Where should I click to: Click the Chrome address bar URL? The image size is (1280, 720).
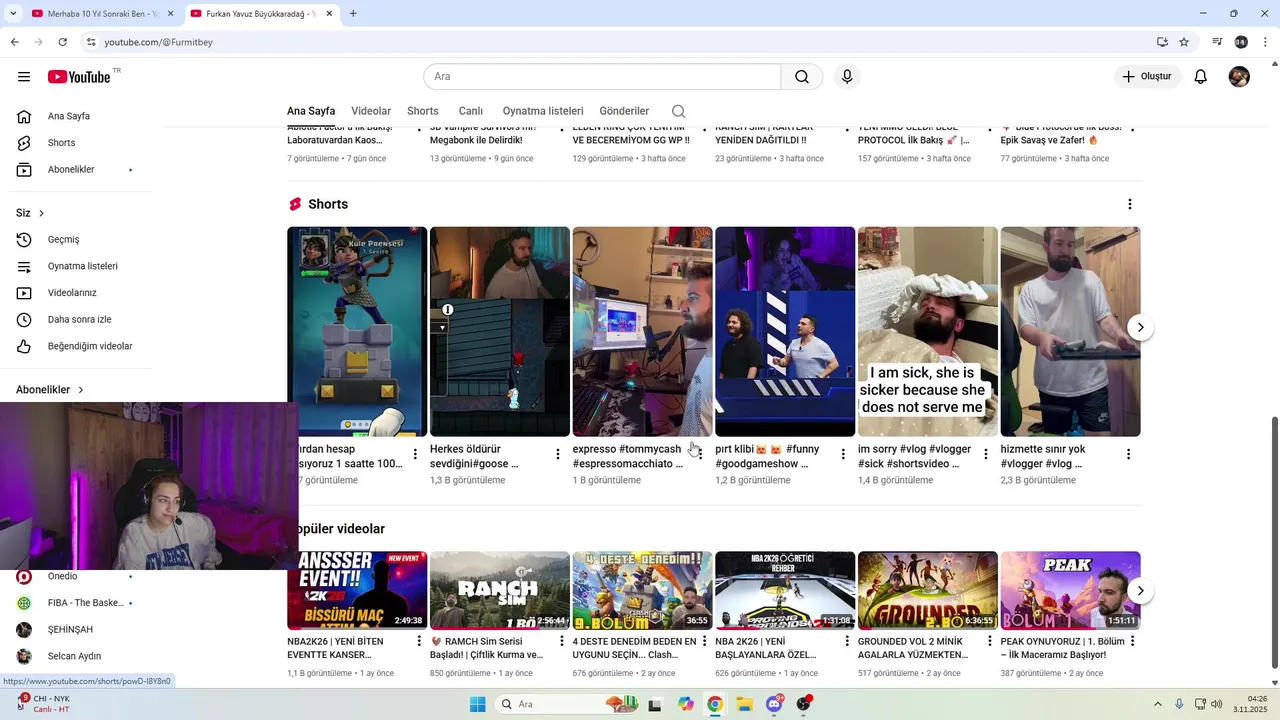click(x=158, y=42)
